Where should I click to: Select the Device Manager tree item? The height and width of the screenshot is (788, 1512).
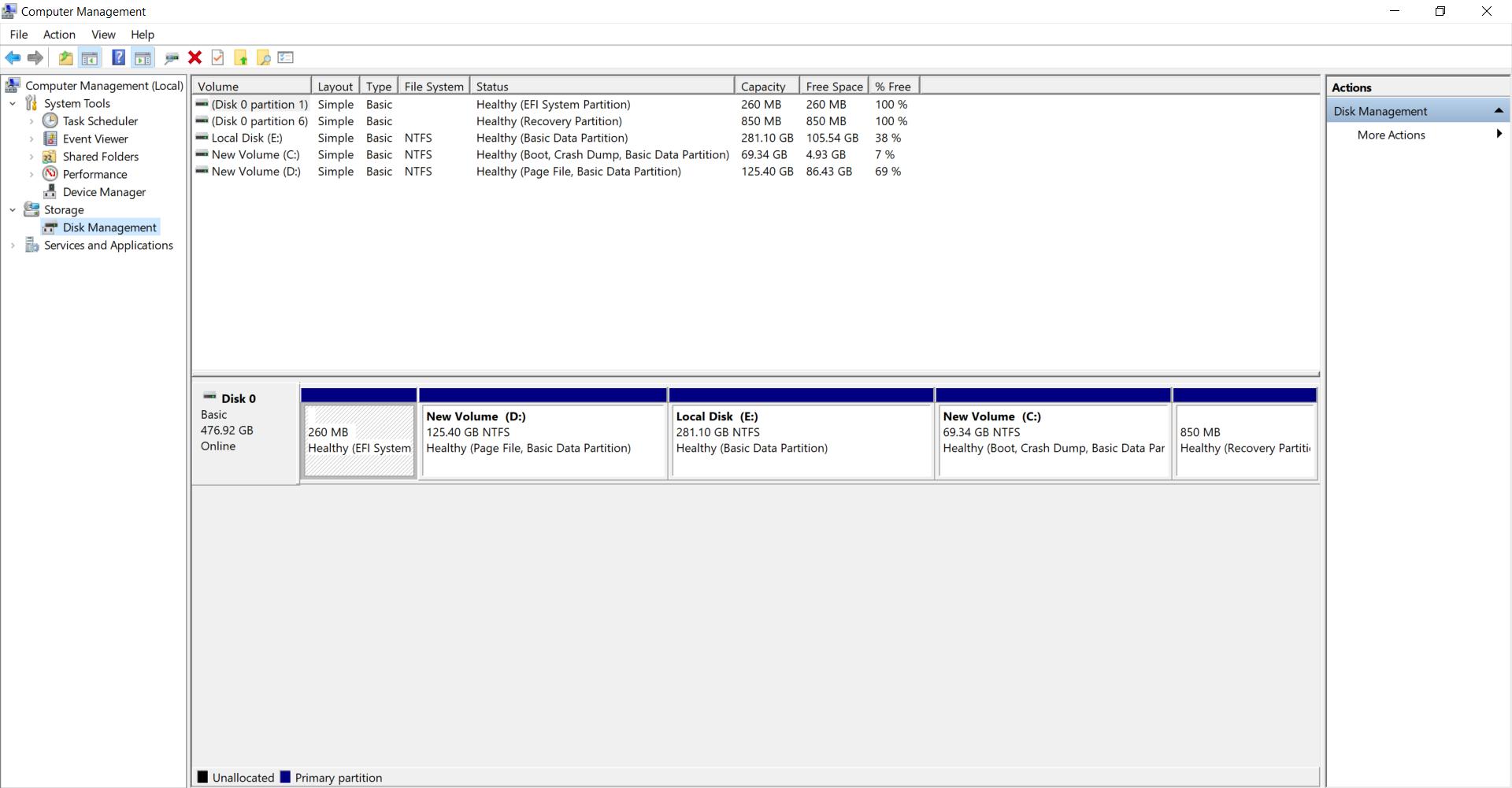click(x=102, y=191)
